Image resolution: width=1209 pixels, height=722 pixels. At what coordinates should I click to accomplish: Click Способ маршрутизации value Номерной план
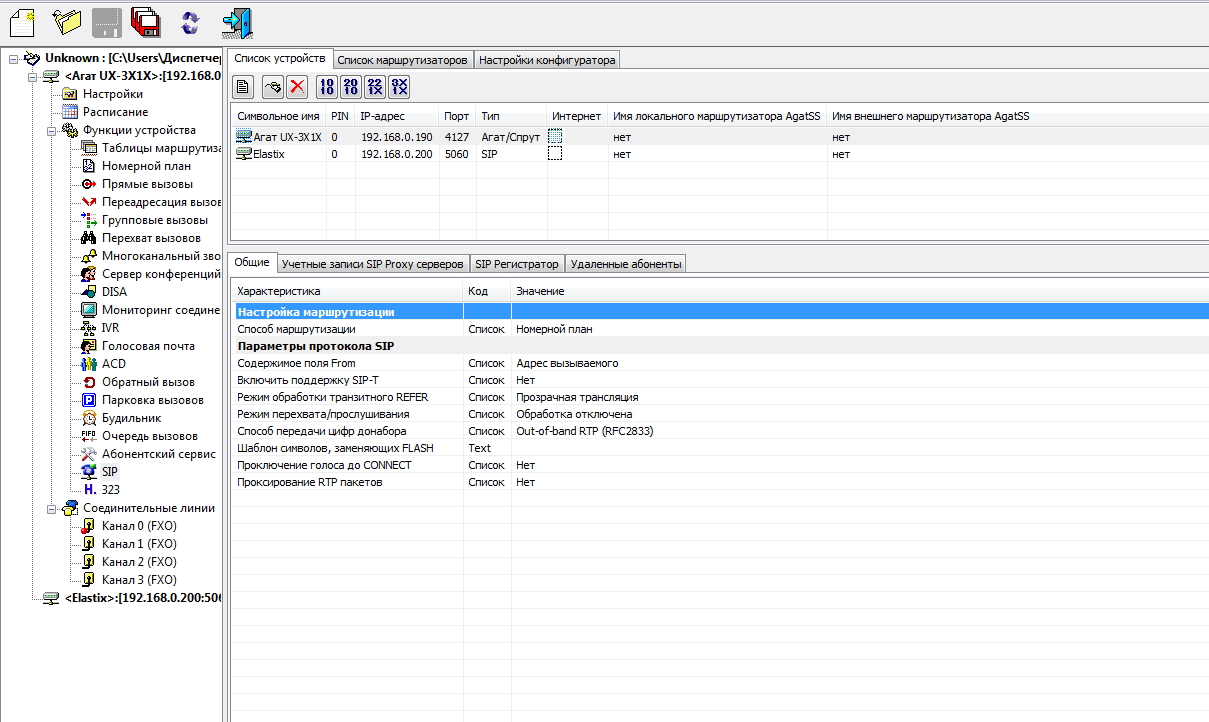click(x=554, y=329)
